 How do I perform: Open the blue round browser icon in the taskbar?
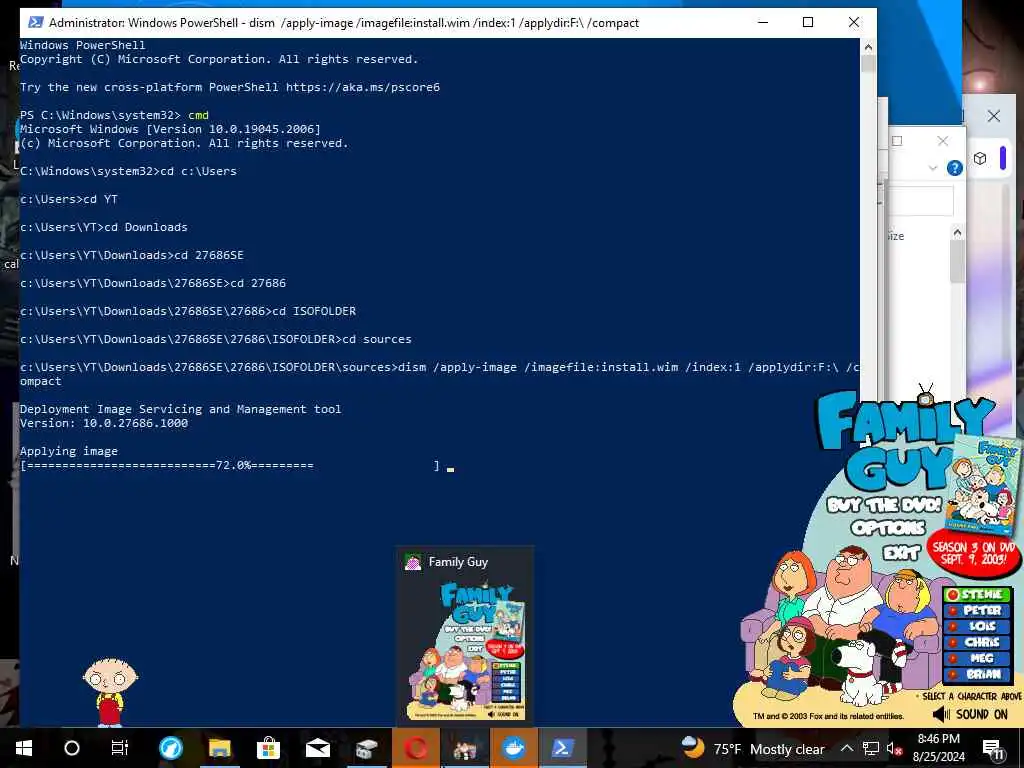[x=171, y=748]
